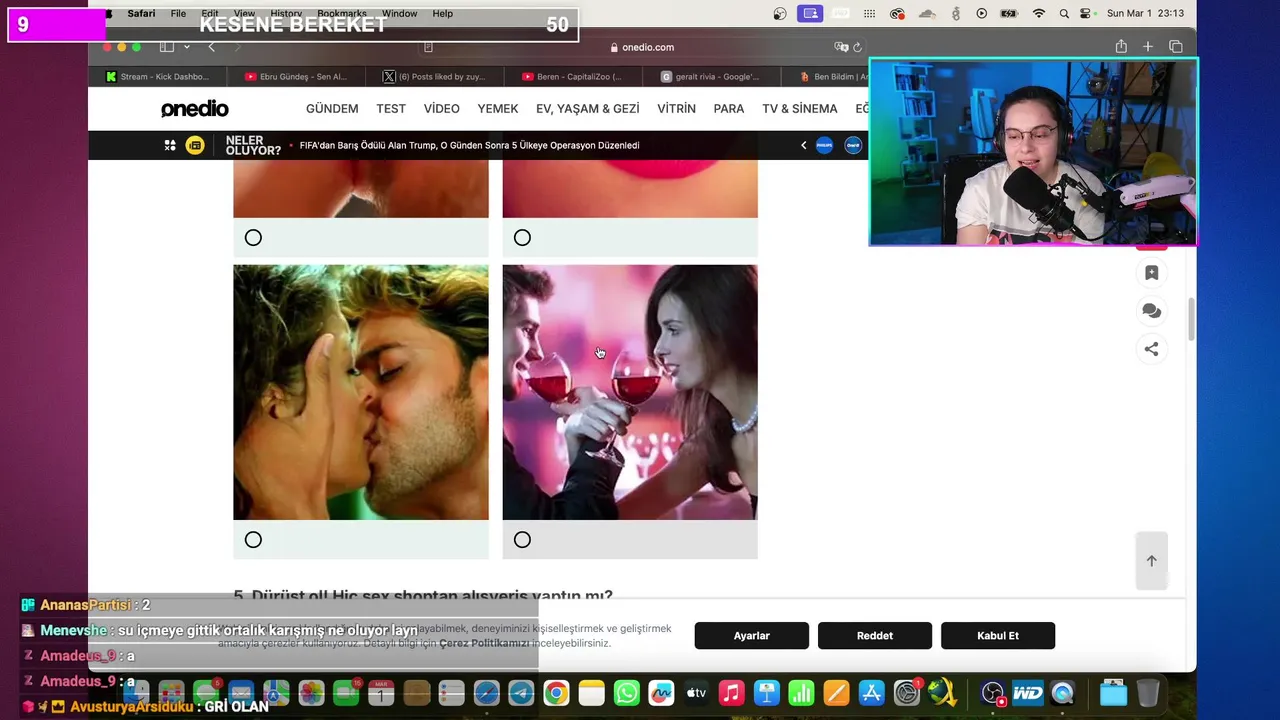The height and width of the screenshot is (720, 1280).
Task: Go to the previous ticker headline with the left chevron
Action: (x=803, y=145)
